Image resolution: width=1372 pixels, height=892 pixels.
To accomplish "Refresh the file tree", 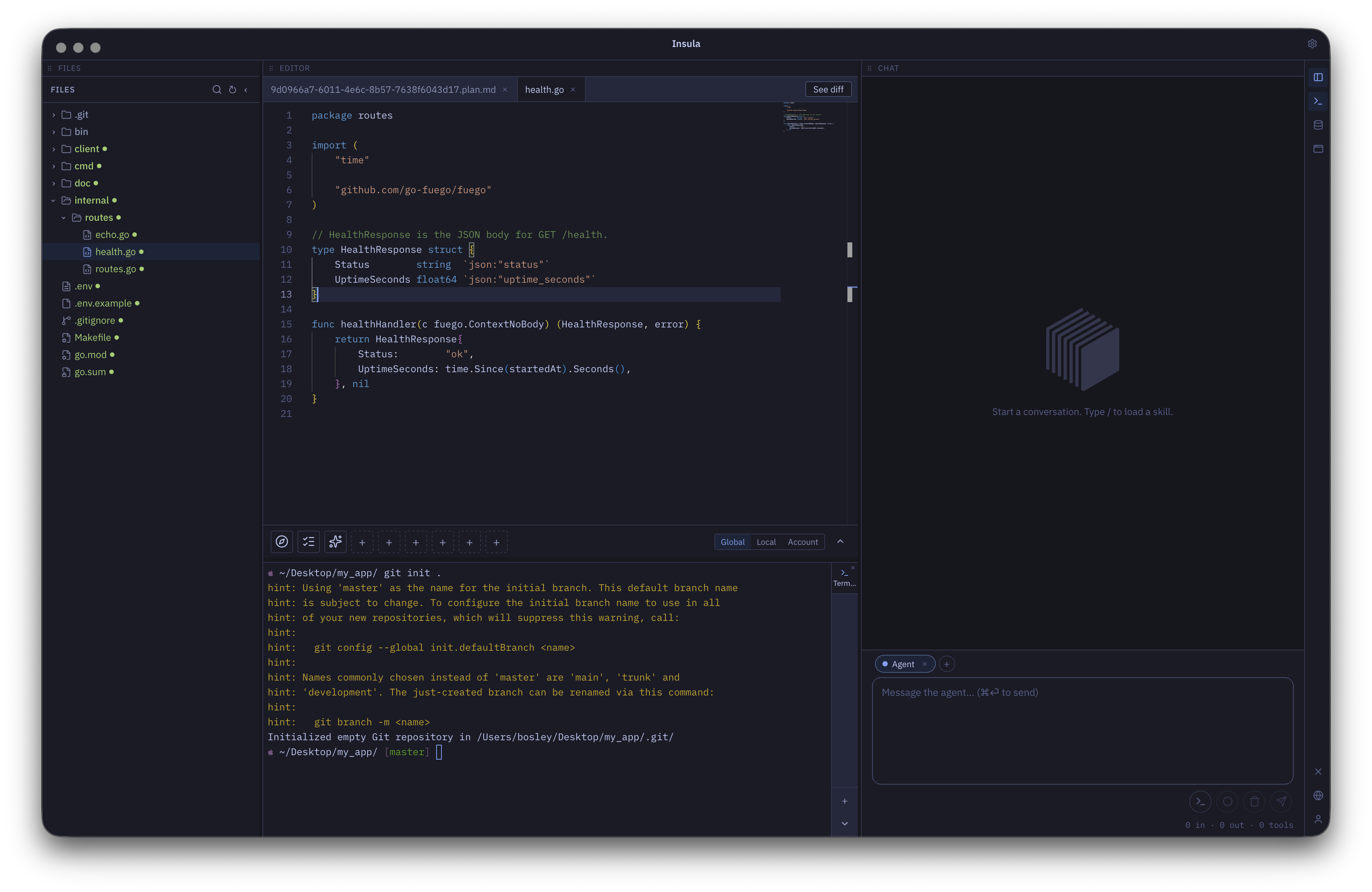I will click(232, 89).
